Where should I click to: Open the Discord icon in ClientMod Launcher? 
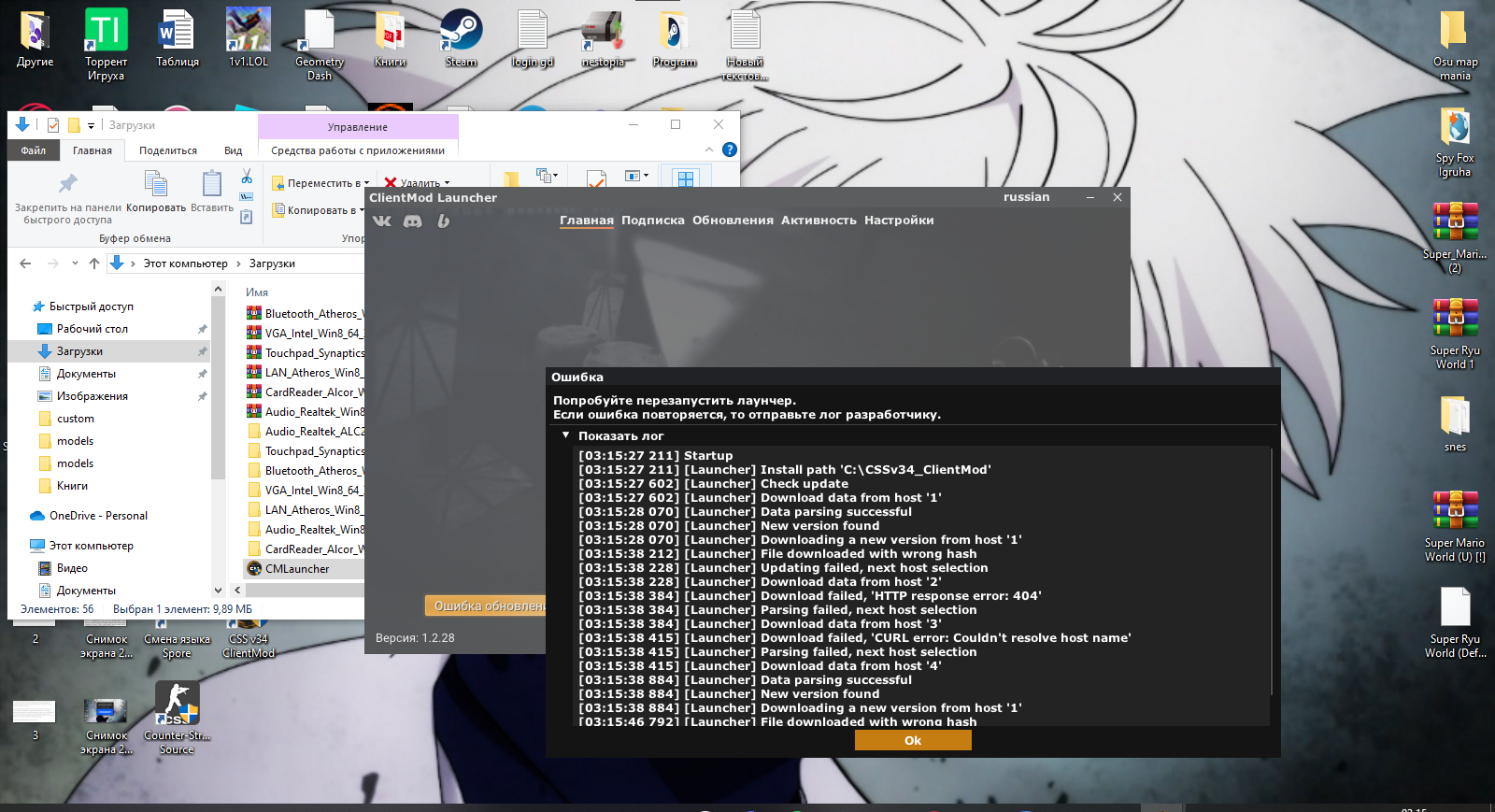(412, 221)
